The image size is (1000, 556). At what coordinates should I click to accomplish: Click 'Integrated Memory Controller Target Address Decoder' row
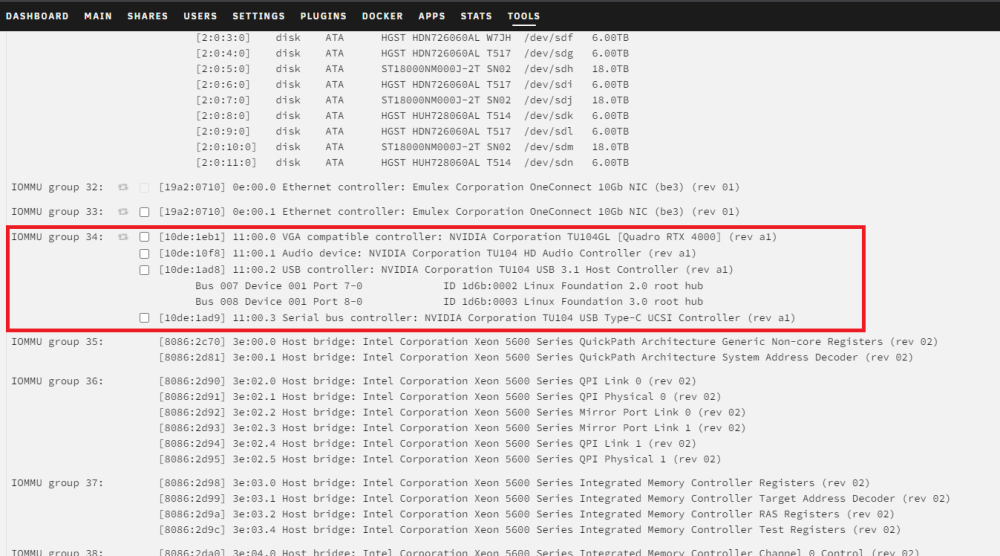[555, 499]
